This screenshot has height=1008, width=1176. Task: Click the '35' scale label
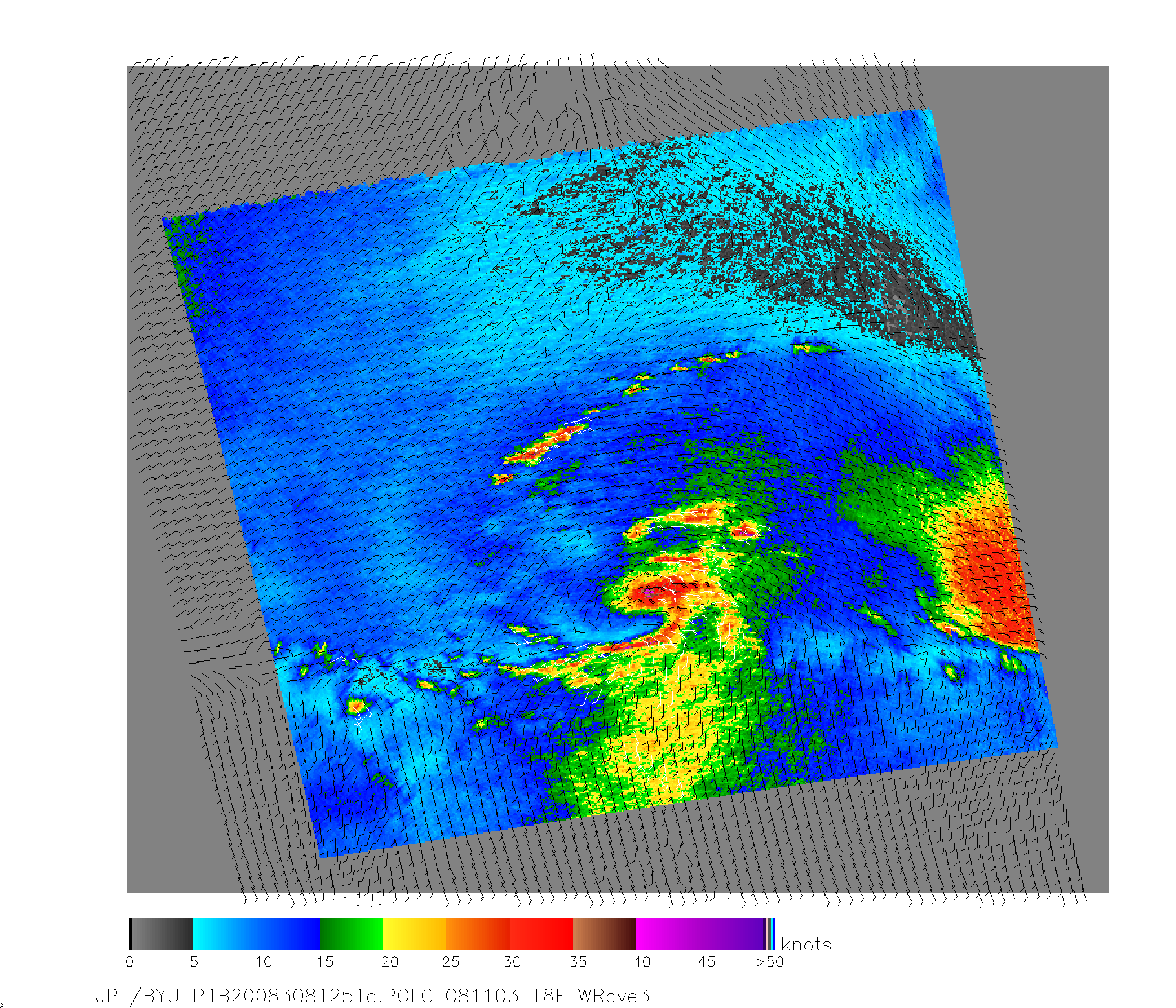pyautogui.click(x=578, y=962)
